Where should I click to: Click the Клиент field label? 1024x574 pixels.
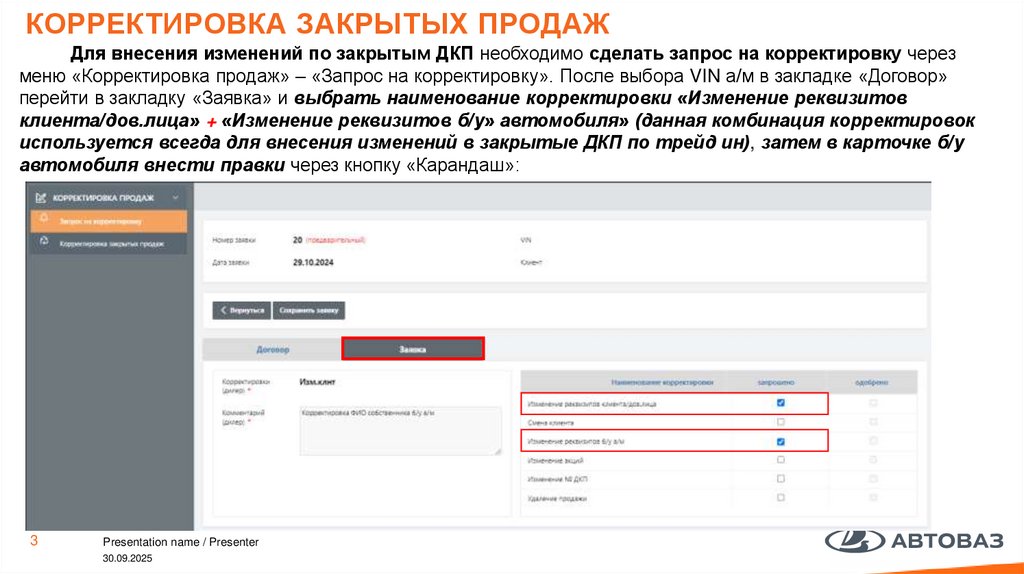pos(531,262)
